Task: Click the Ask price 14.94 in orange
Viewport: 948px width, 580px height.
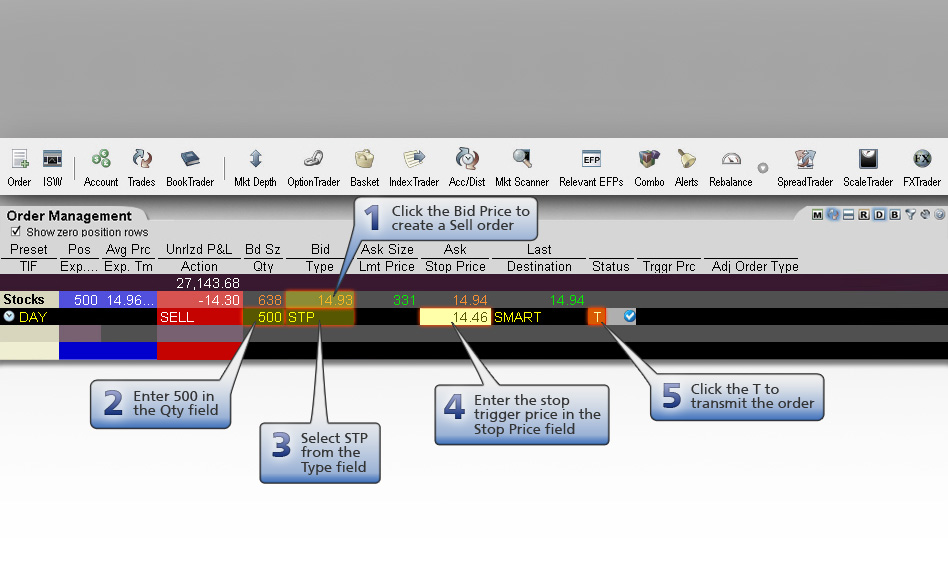Action: (470, 300)
